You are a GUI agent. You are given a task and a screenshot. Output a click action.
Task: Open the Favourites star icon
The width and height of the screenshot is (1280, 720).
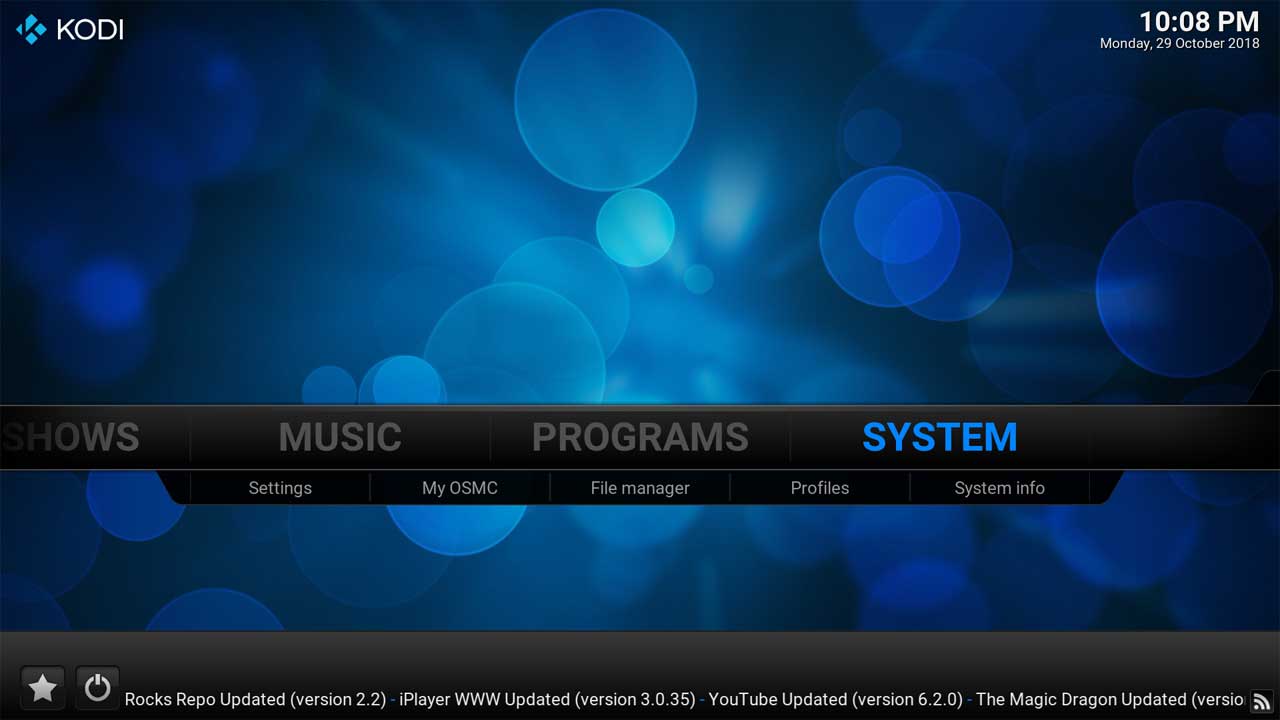pyautogui.click(x=43, y=688)
